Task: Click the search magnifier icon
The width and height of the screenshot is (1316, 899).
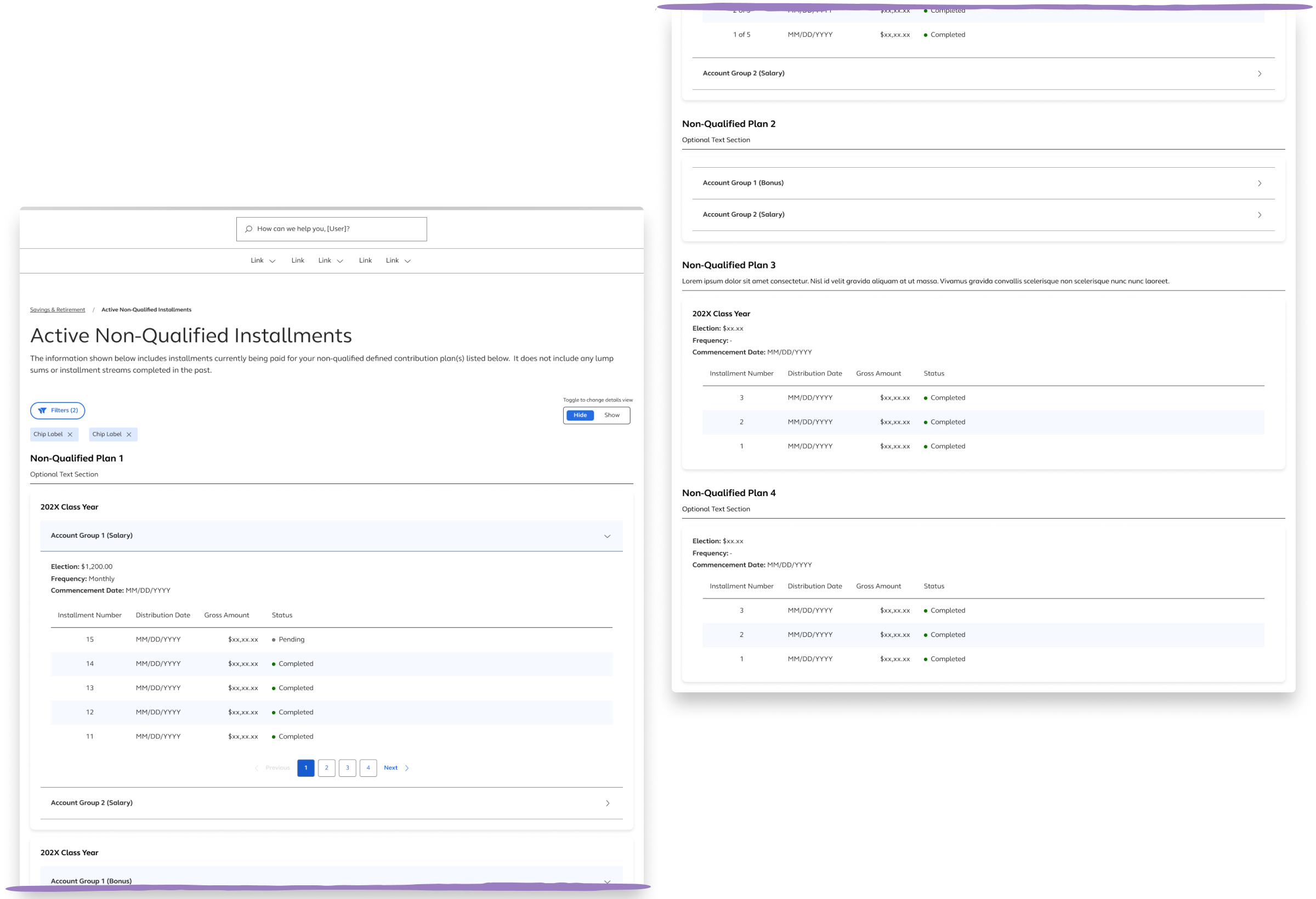Action: (248, 229)
